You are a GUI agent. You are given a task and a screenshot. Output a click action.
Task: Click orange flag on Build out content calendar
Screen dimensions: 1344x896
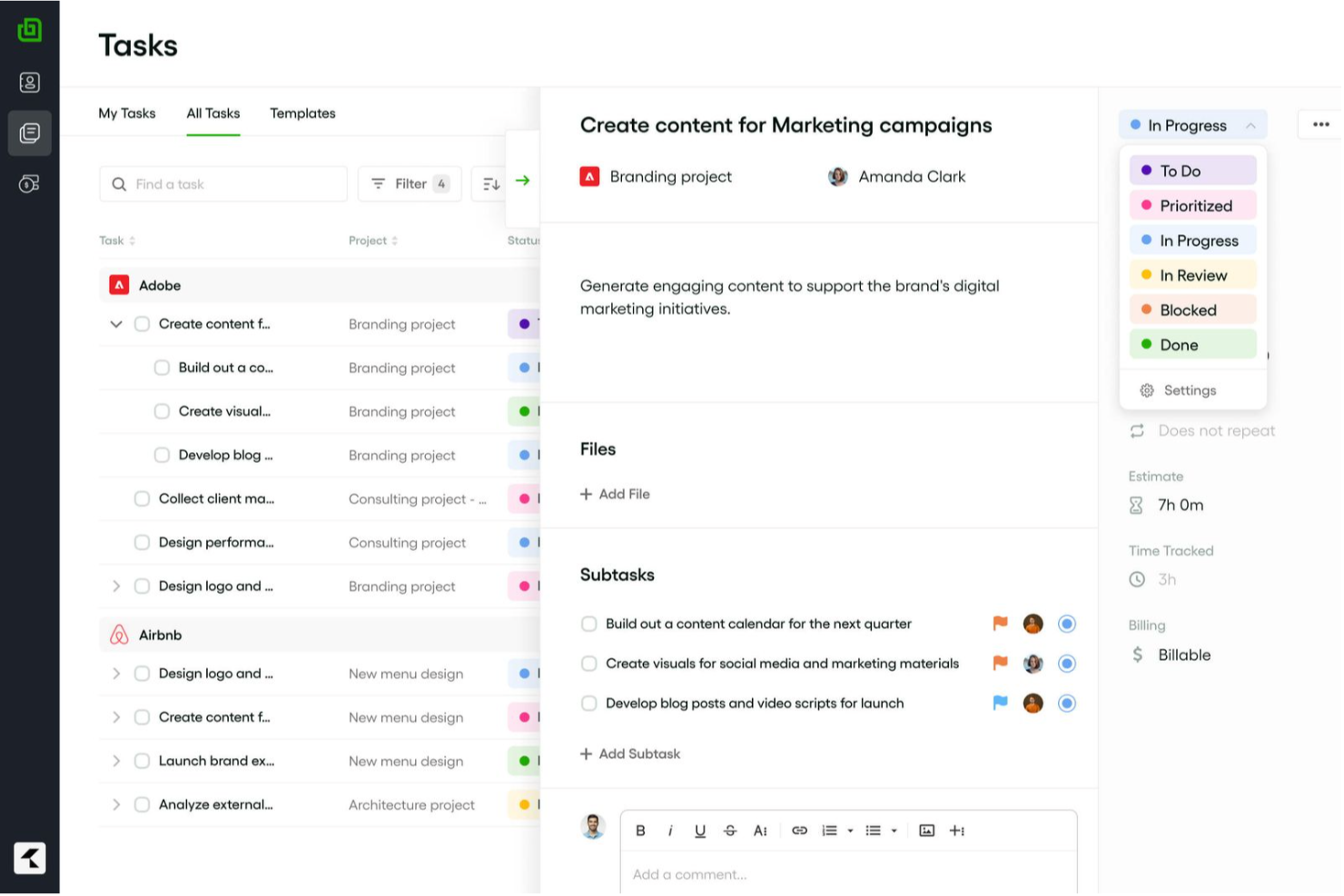click(x=1000, y=624)
